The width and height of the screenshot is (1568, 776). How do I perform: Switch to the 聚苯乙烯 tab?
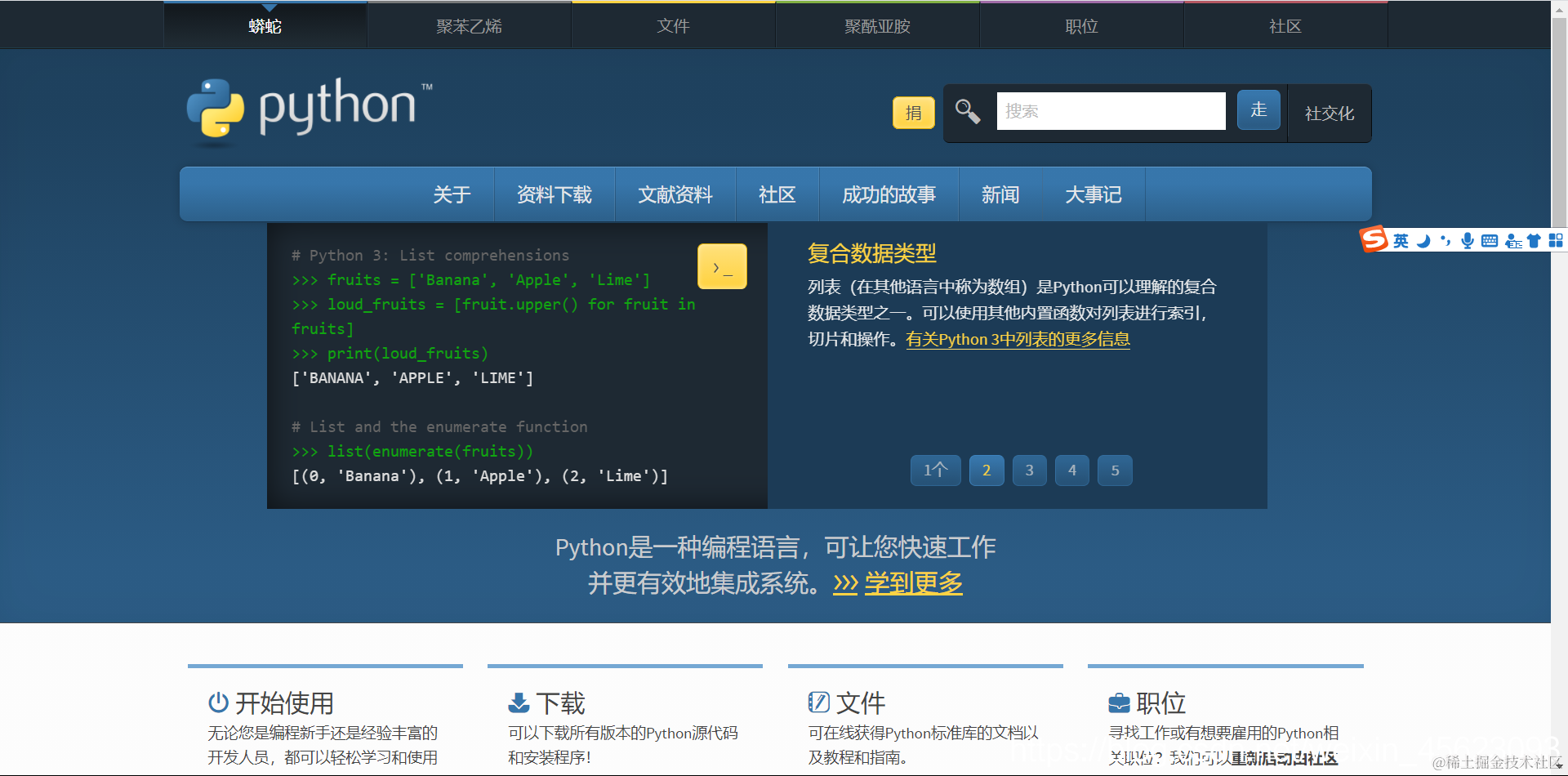tap(470, 25)
